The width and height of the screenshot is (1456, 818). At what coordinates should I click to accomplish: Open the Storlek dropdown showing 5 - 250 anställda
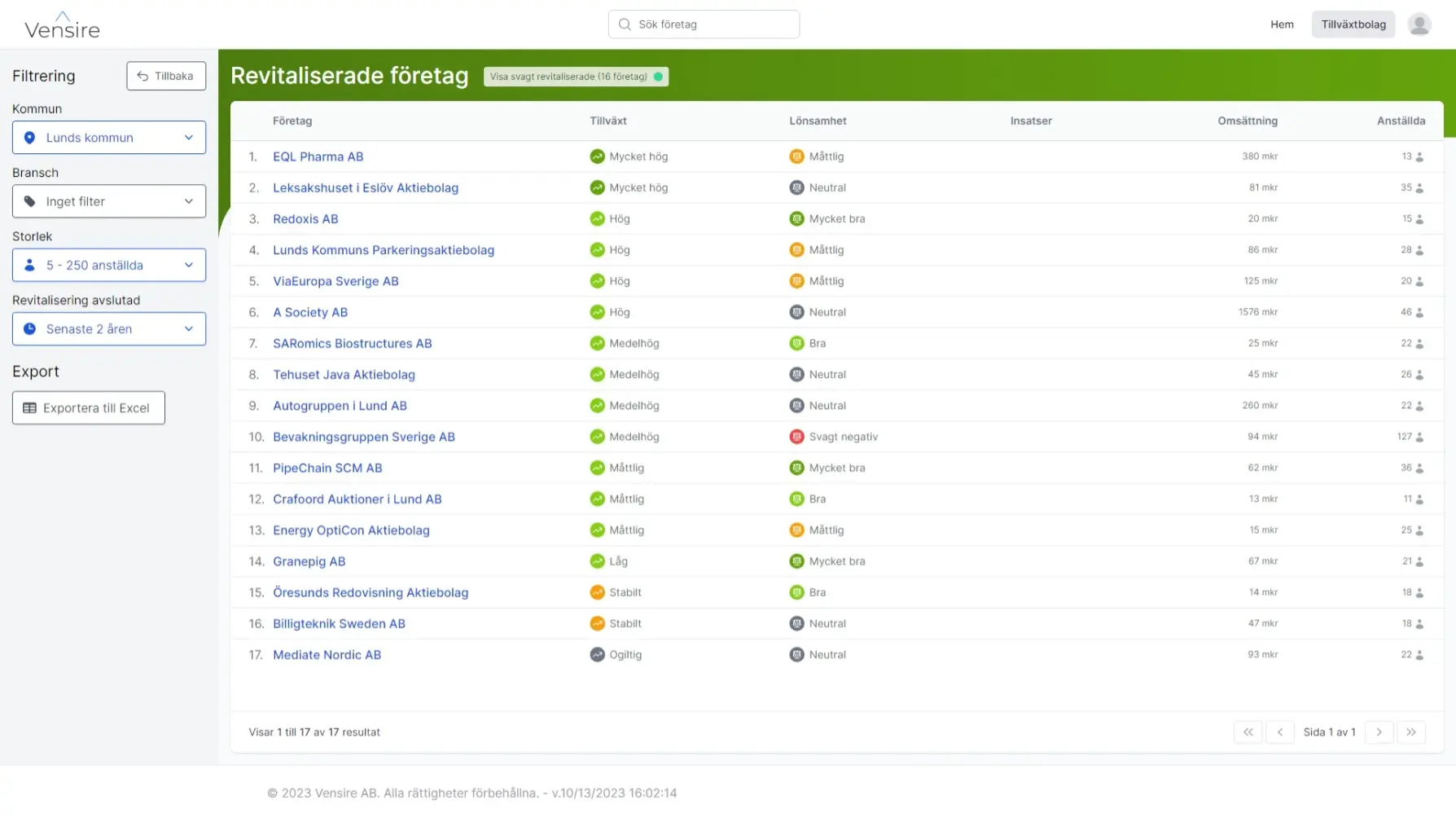point(109,265)
